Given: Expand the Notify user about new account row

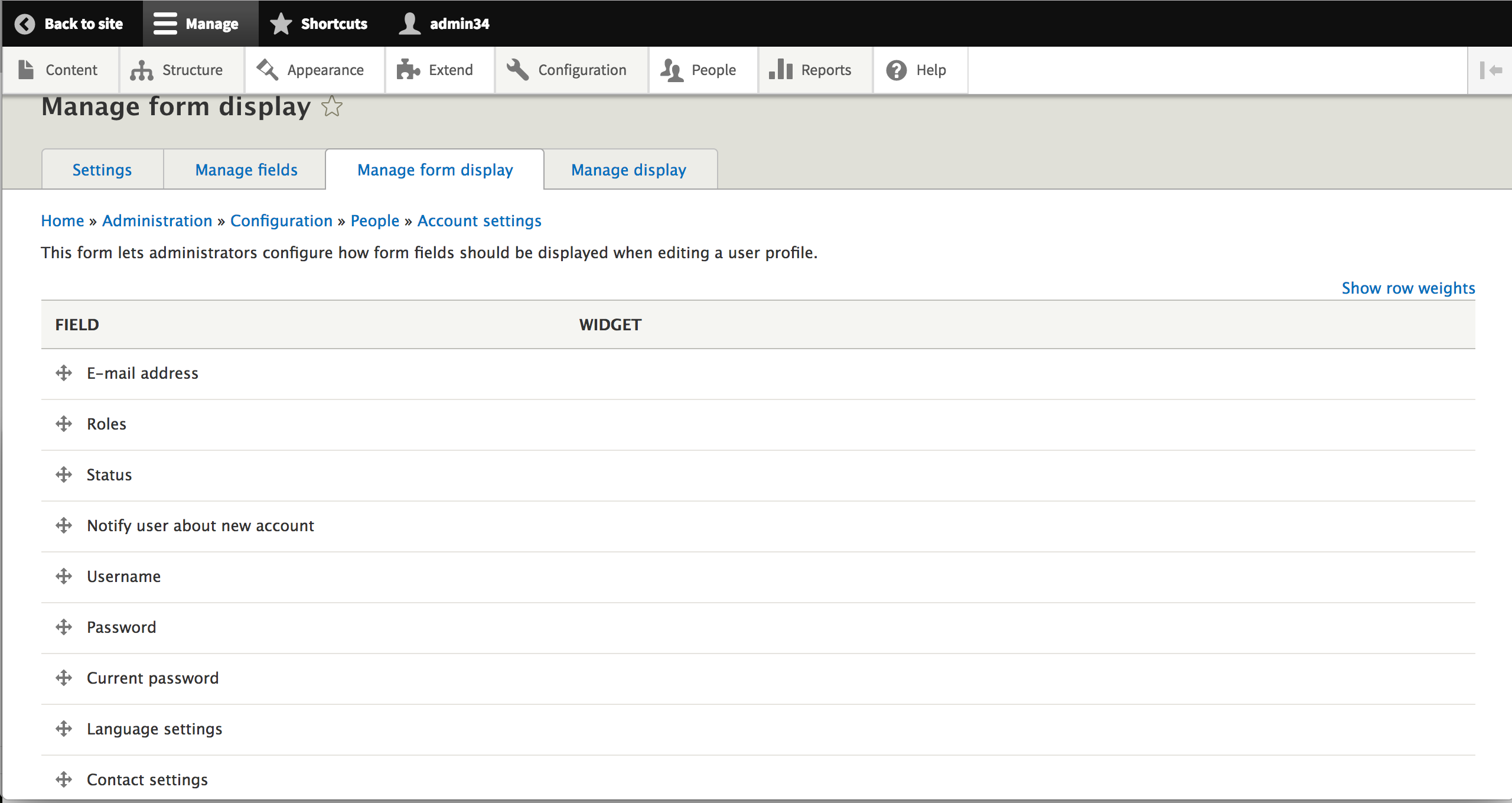Looking at the screenshot, I should coord(63,524).
